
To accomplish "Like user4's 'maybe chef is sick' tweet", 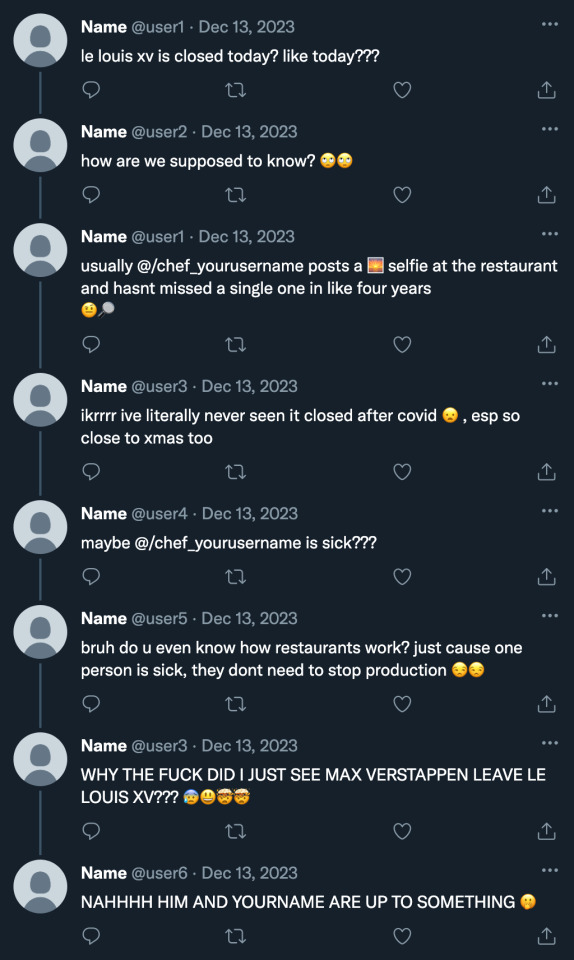I will [402, 577].
